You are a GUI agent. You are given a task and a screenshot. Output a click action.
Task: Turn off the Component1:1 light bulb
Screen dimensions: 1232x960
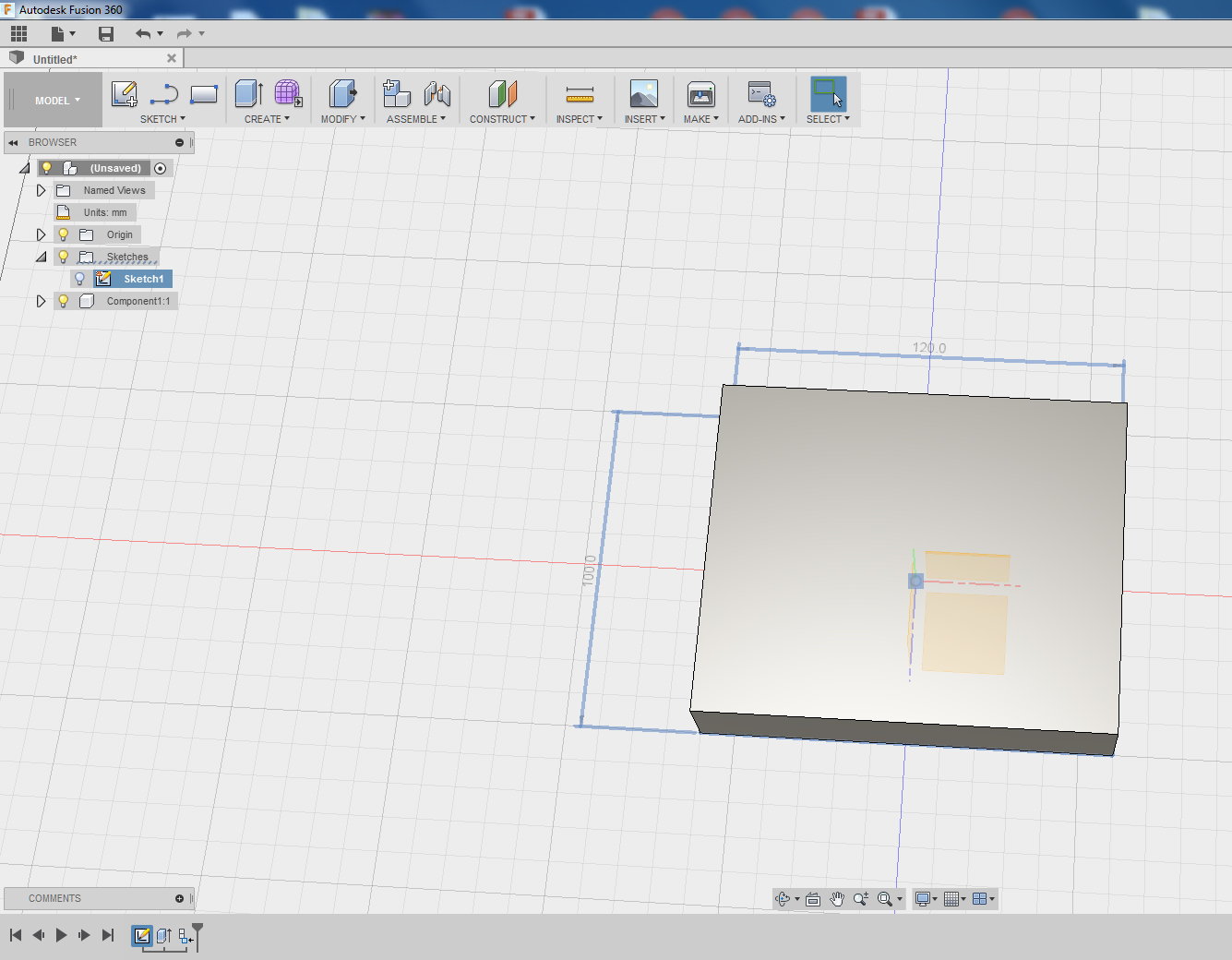click(62, 300)
